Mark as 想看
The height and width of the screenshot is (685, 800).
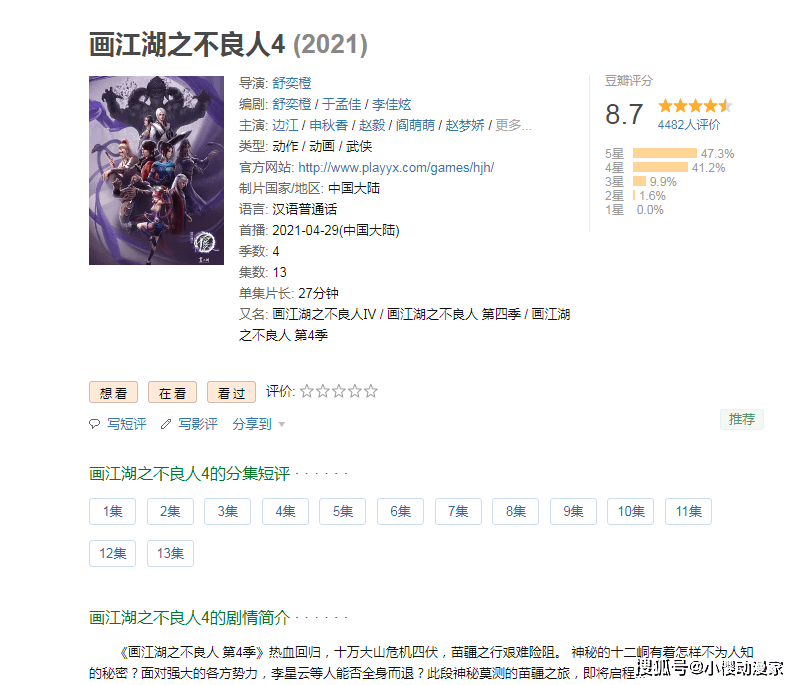tap(113, 392)
